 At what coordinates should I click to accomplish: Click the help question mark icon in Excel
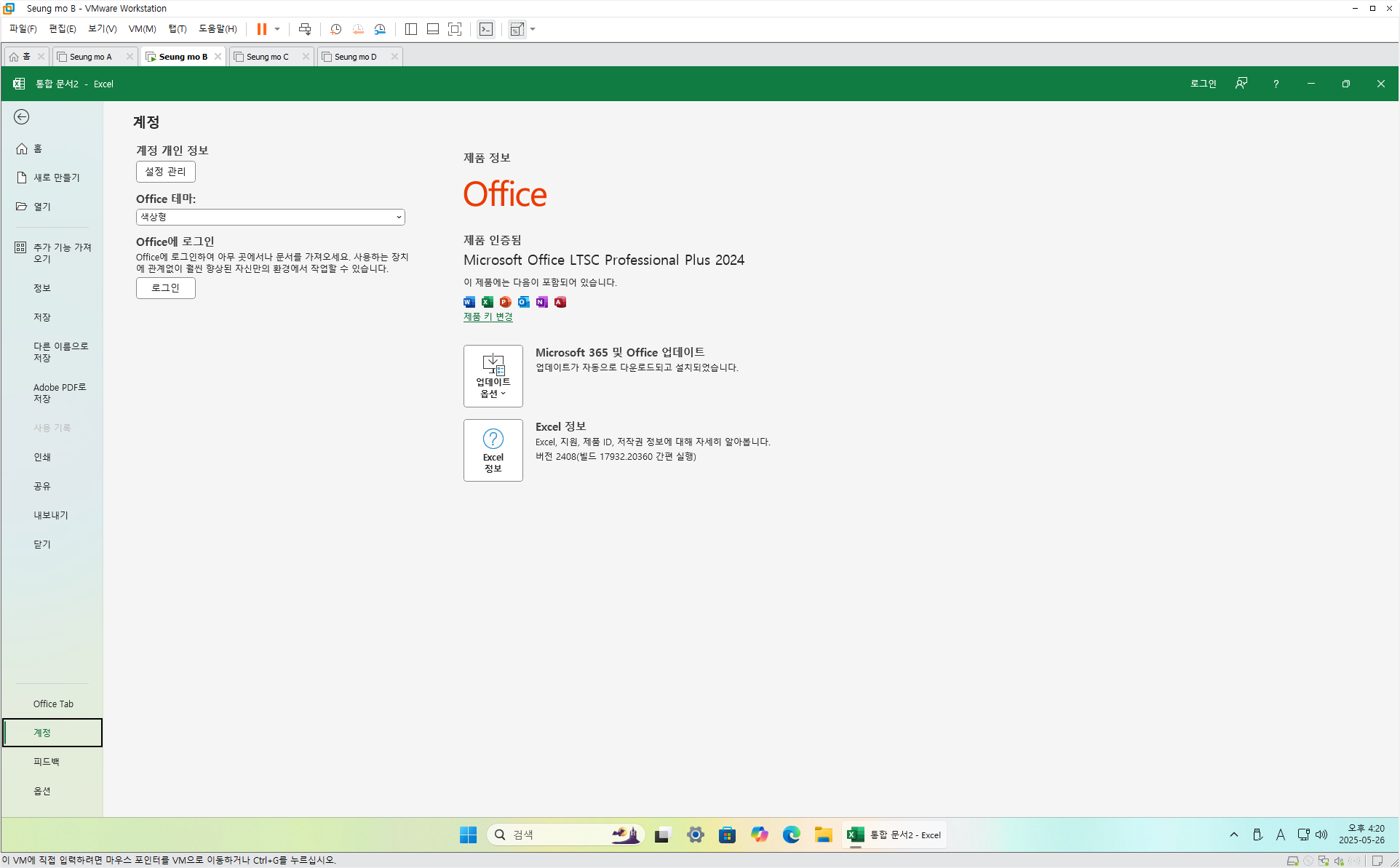tap(1276, 84)
